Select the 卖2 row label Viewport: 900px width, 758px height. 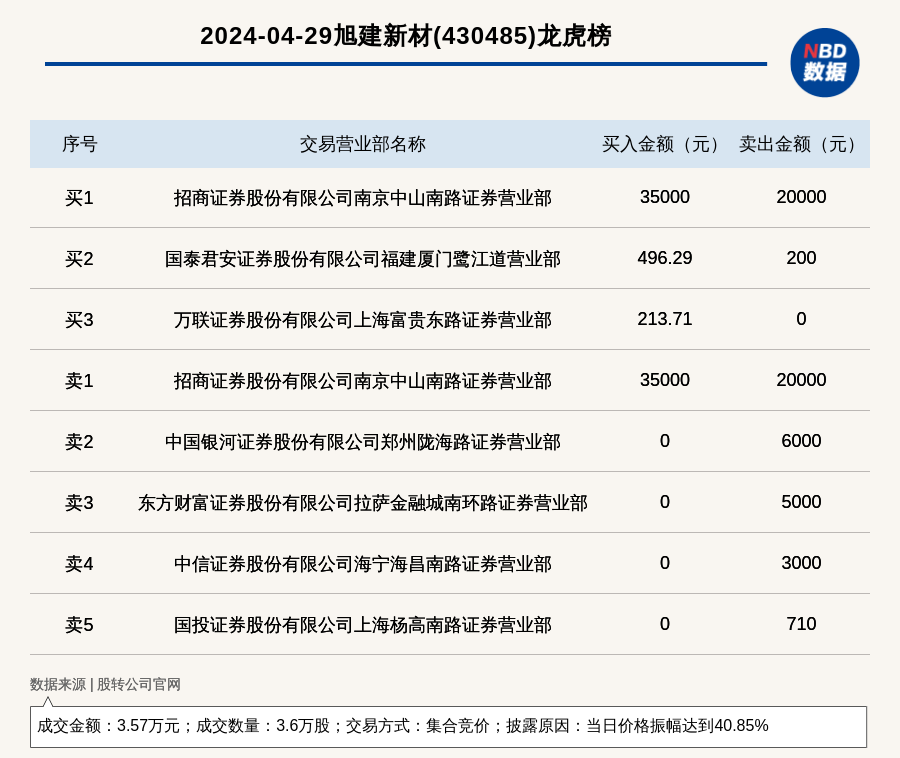(79, 442)
